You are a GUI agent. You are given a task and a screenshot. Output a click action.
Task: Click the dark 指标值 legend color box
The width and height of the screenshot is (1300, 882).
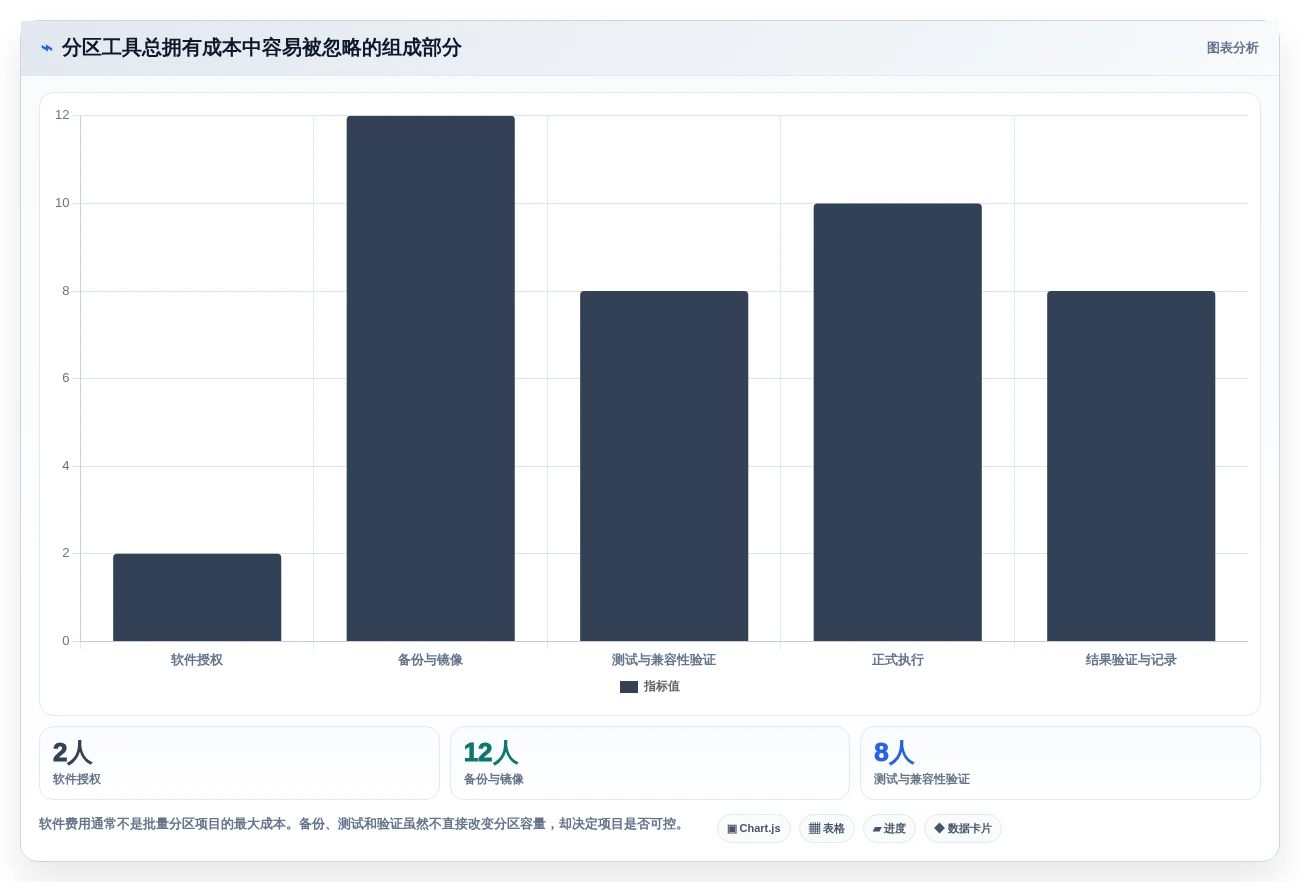click(x=629, y=687)
